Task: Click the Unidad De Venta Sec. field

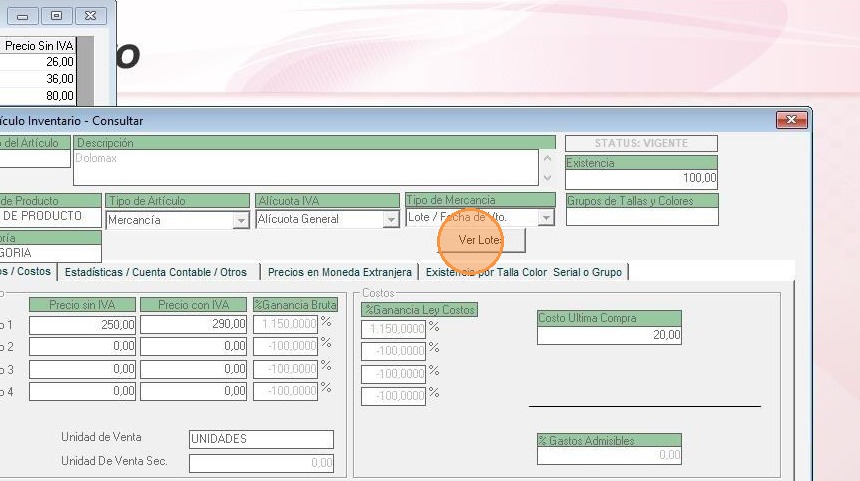Action: pos(261,463)
